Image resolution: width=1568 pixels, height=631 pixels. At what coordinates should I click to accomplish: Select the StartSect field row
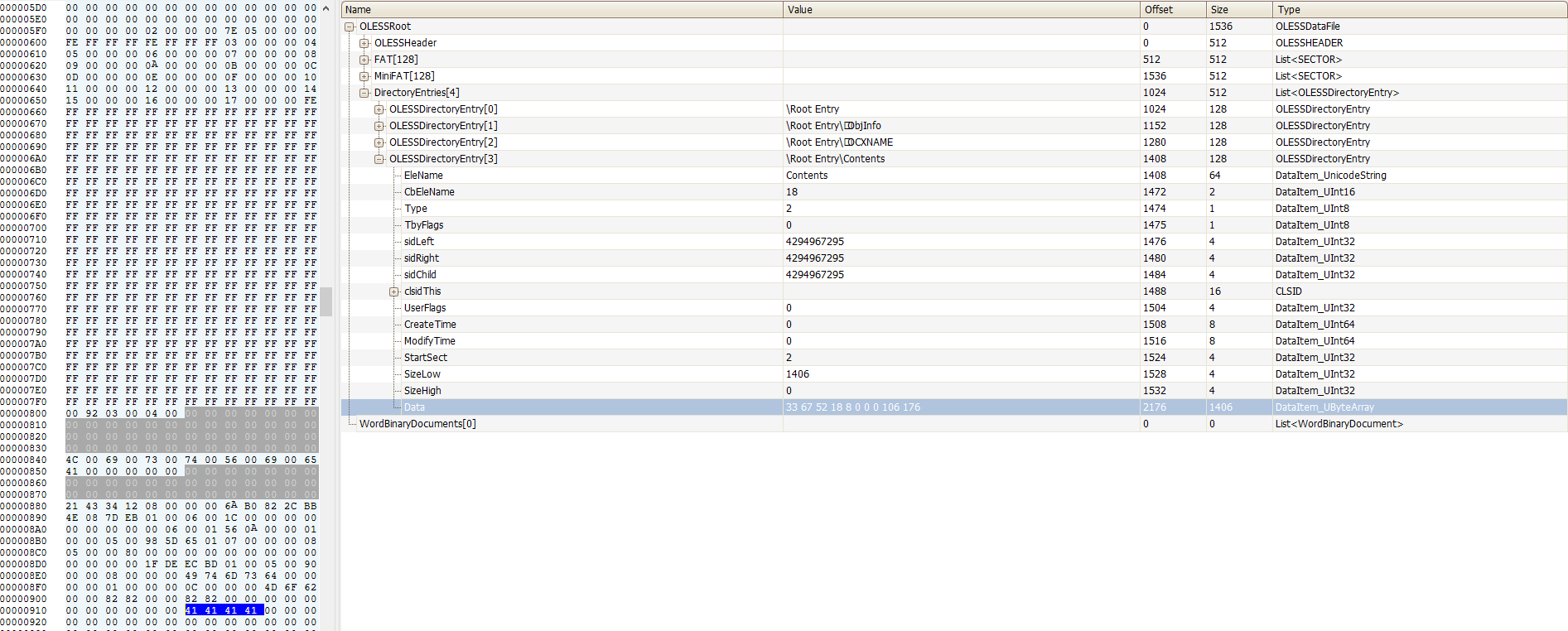coord(954,358)
